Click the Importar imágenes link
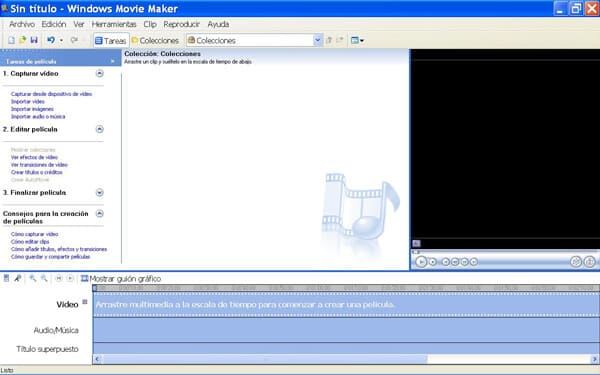 click(32, 109)
